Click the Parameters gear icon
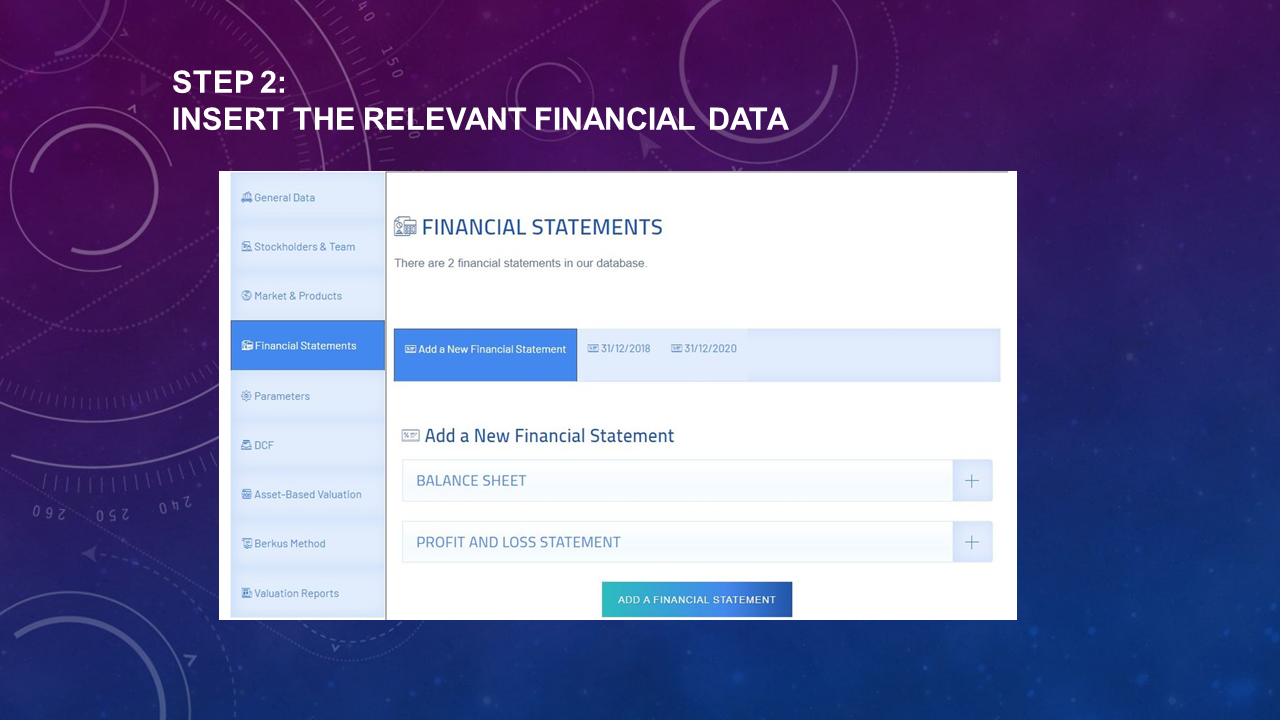 246,396
